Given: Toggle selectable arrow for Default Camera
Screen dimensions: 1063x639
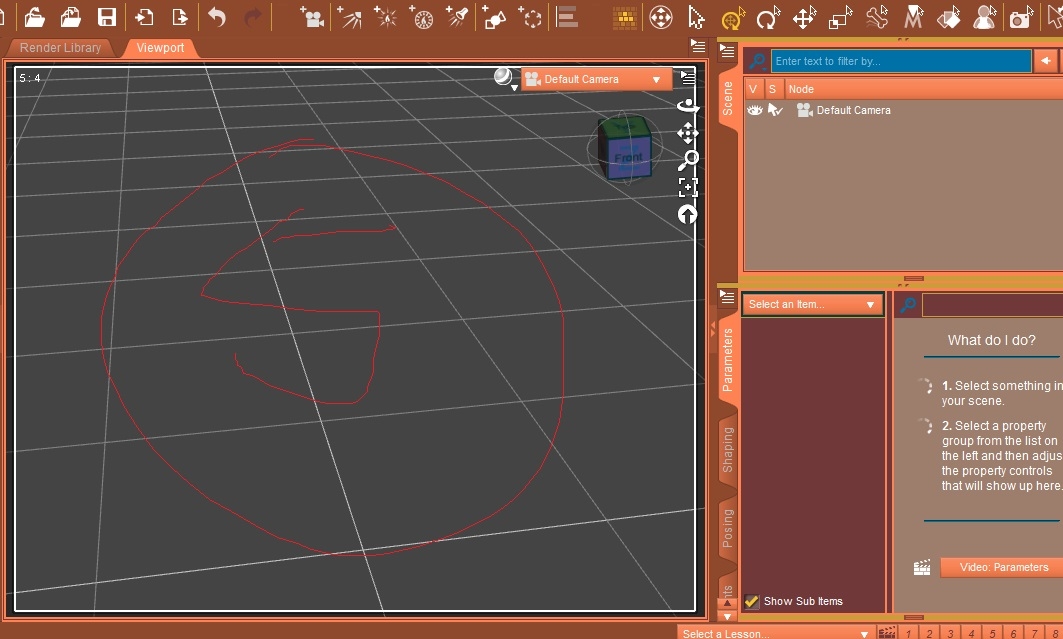Looking at the screenshot, I should [775, 110].
